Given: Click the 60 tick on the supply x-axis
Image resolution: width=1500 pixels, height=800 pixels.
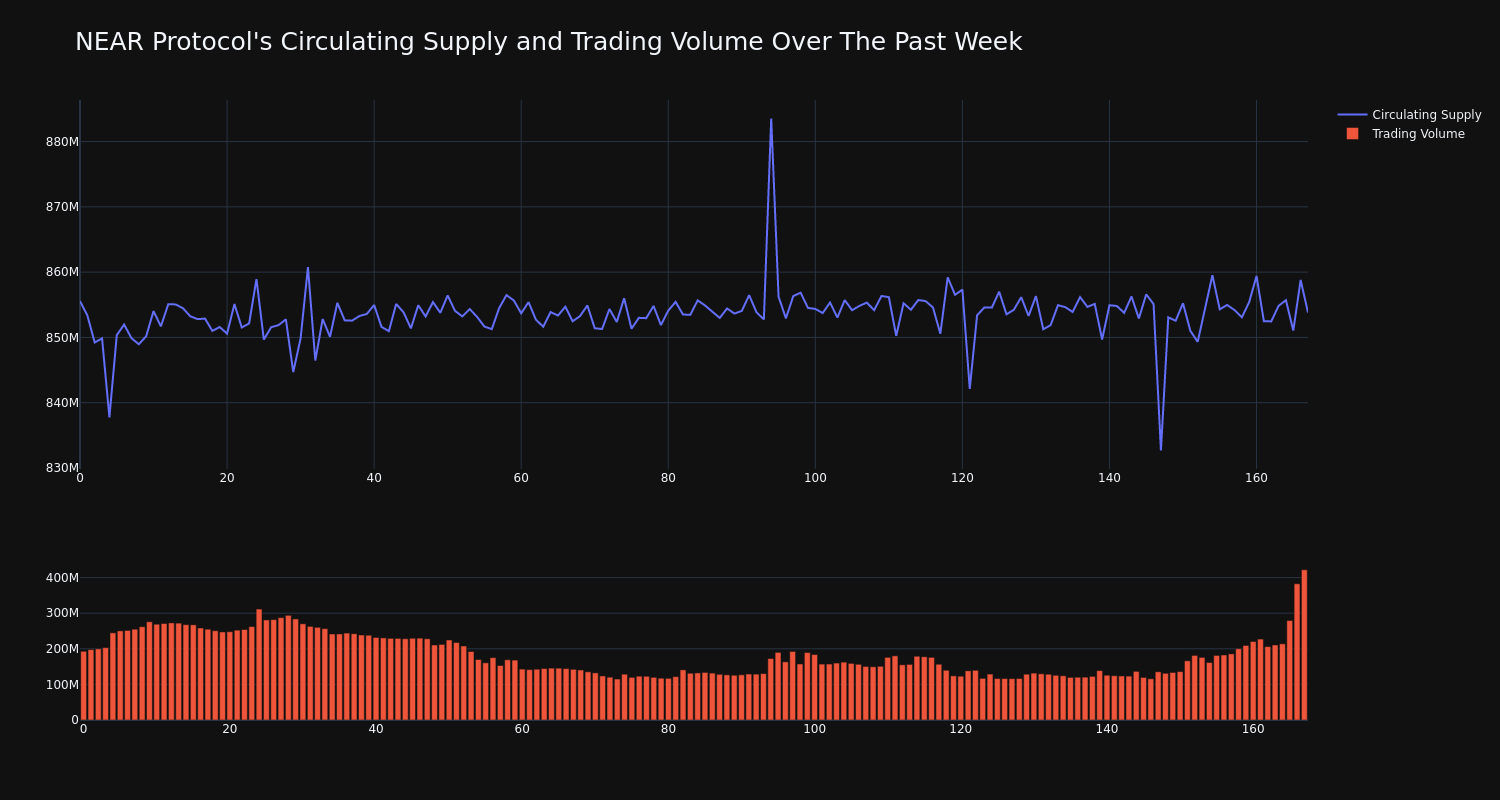Looking at the screenshot, I should pyautogui.click(x=521, y=478).
